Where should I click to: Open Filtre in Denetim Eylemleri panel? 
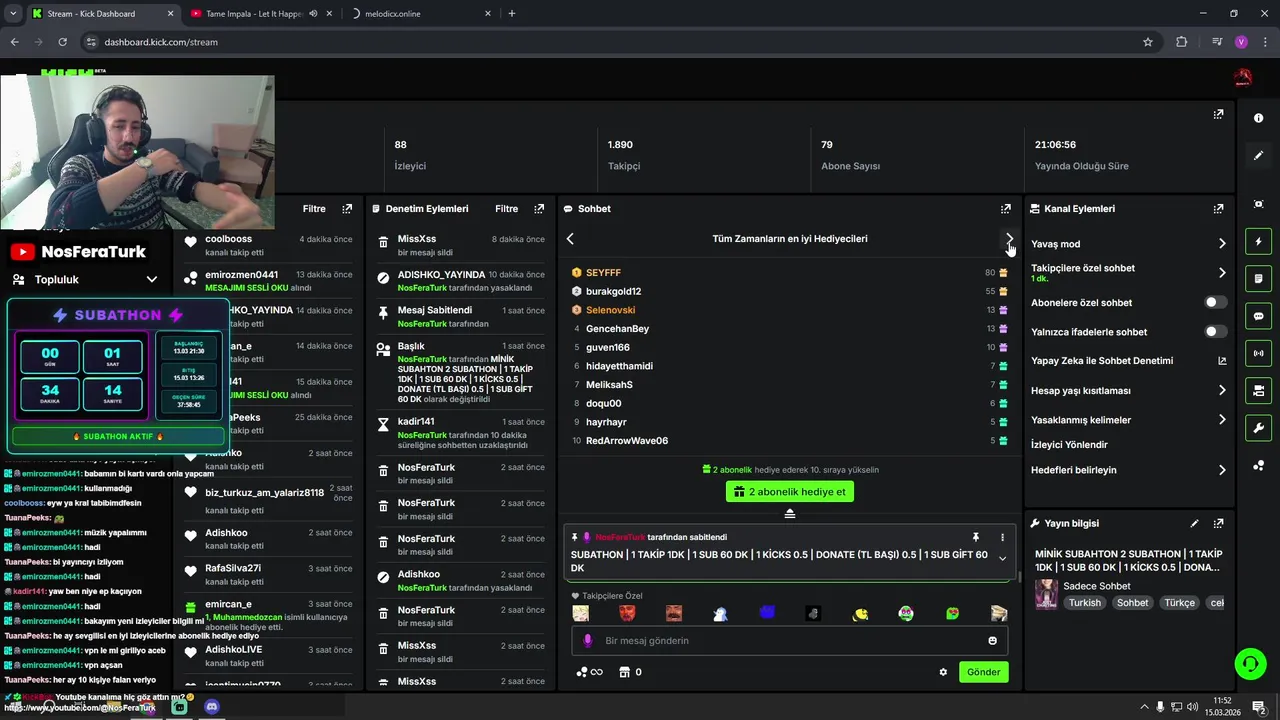[506, 209]
